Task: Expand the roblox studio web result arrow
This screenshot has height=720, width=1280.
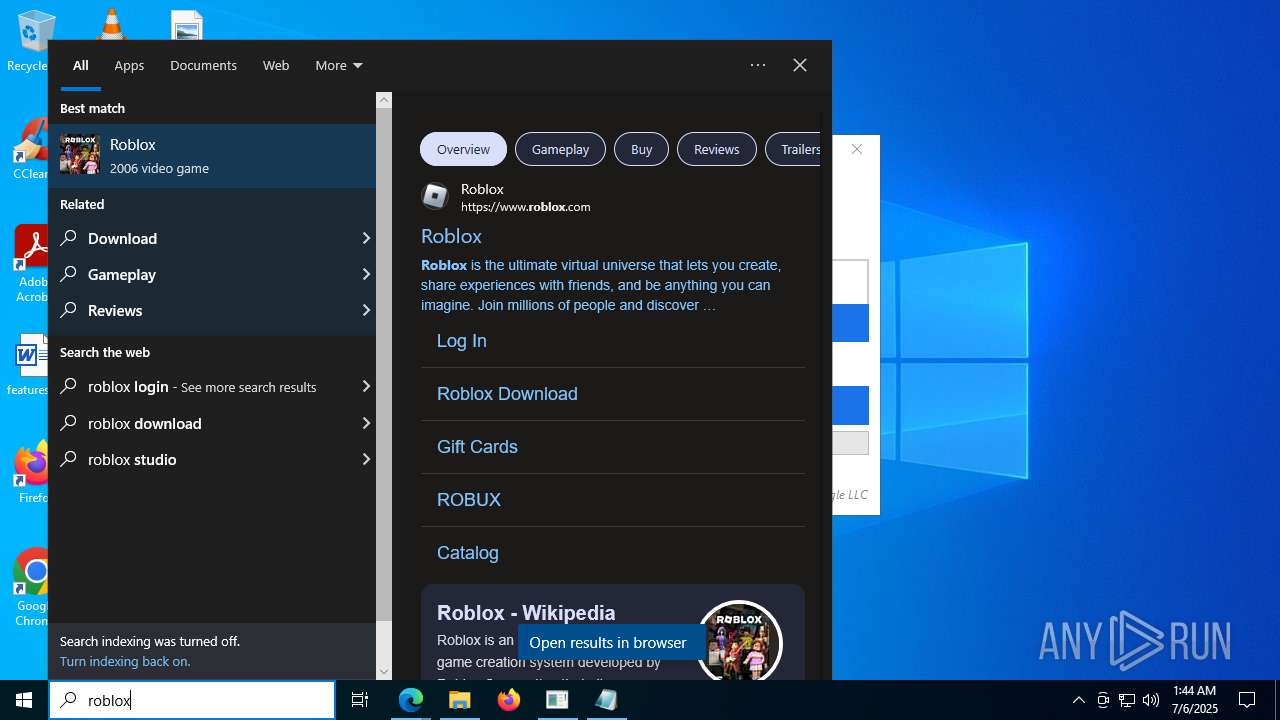Action: tap(366, 459)
